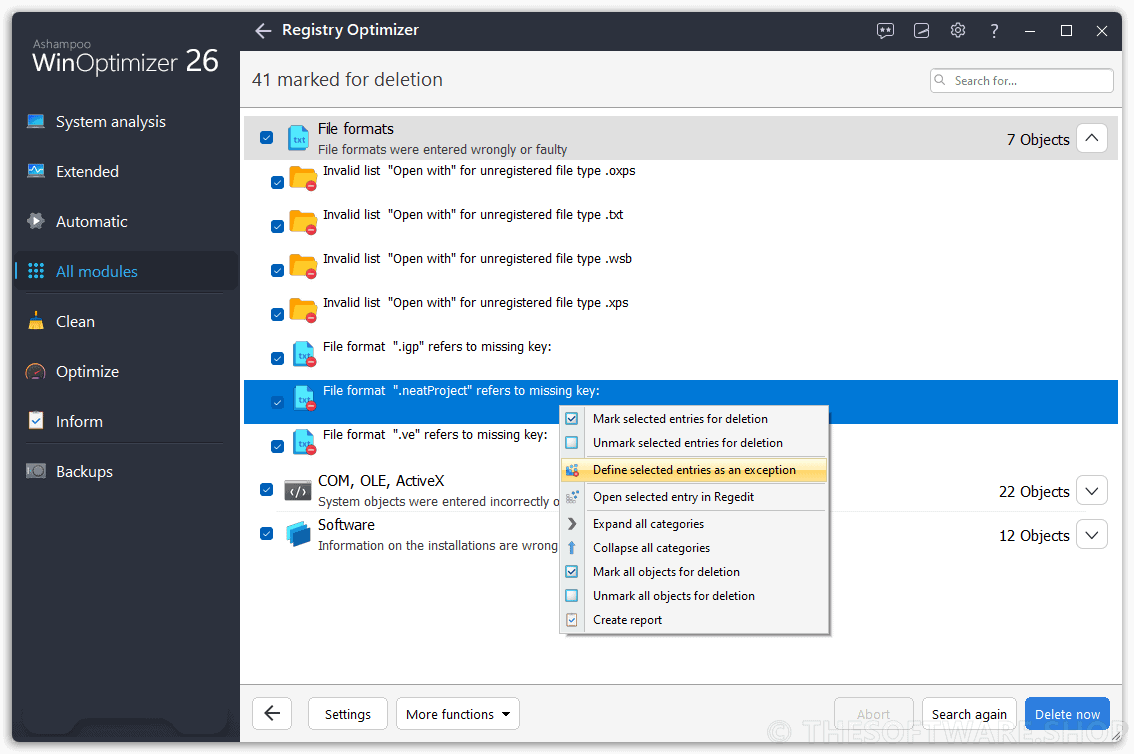This screenshot has width=1134, height=754.
Task: Click file icon of .igp entry
Action: pos(304,354)
